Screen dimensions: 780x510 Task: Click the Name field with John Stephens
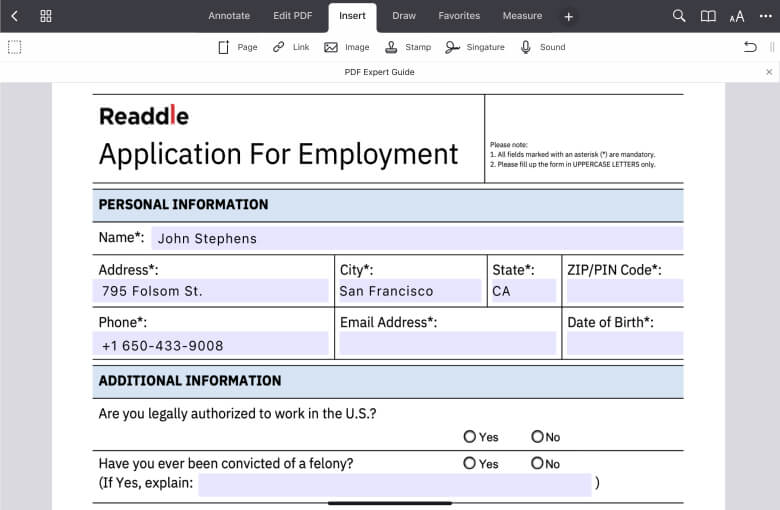tap(417, 238)
